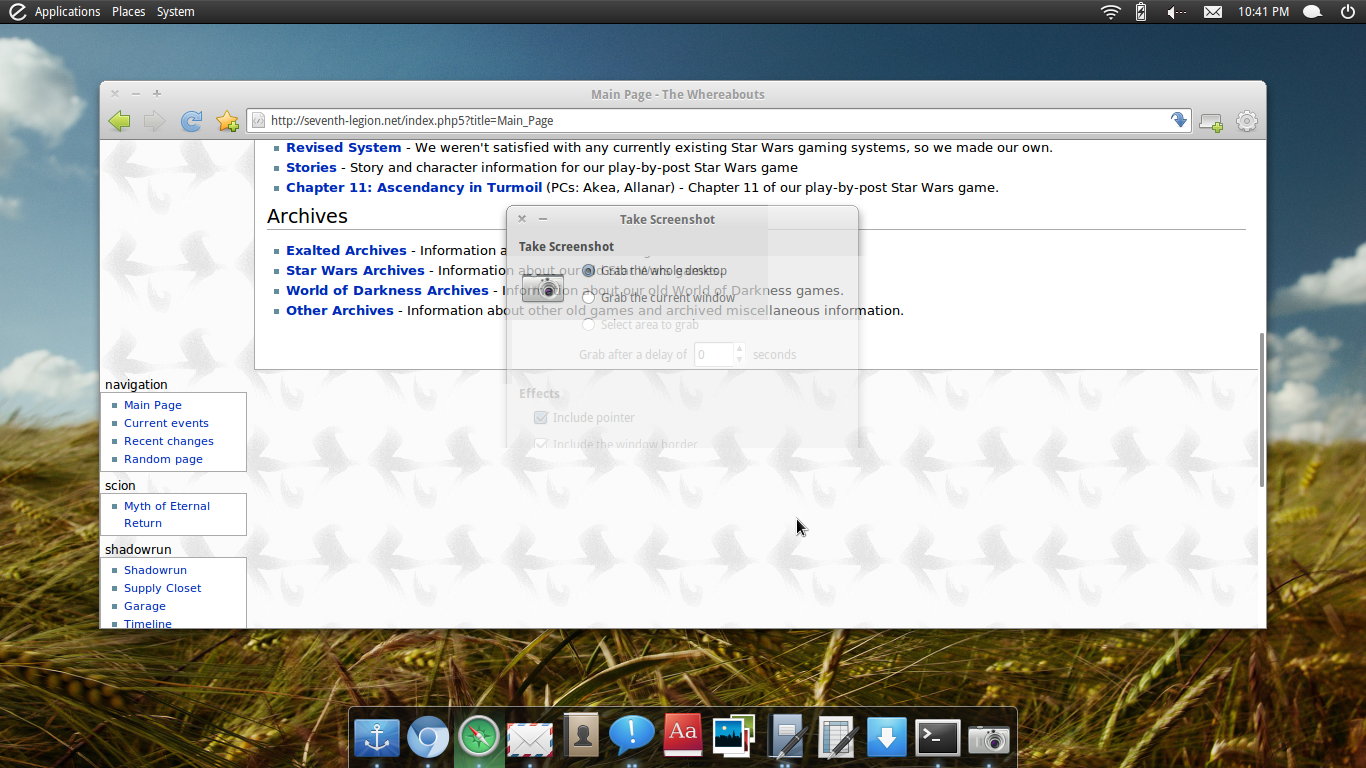Launch the Terminal from the dock
The image size is (1366, 768).
click(938, 739)
